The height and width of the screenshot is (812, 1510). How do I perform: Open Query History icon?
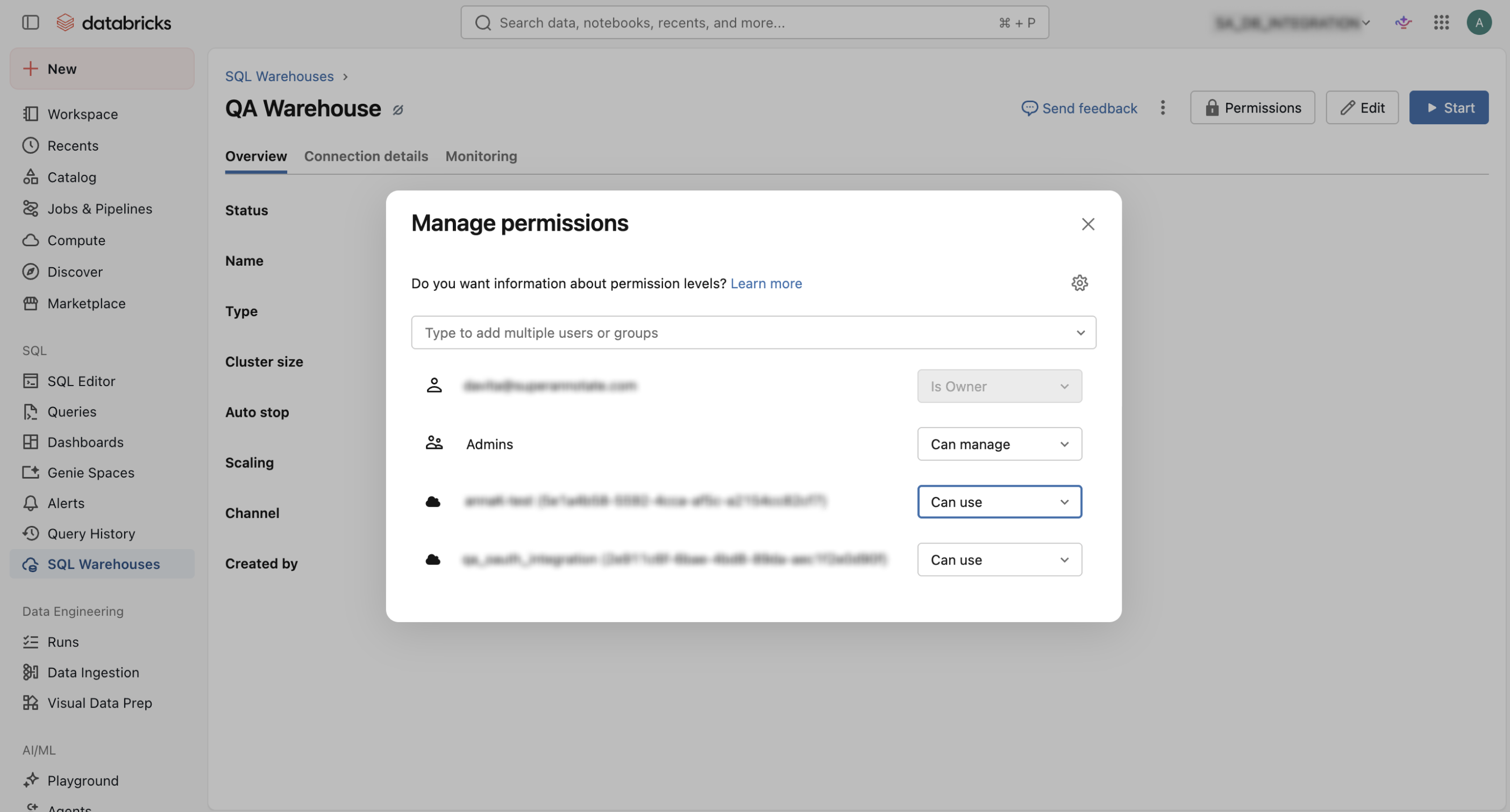31,533
